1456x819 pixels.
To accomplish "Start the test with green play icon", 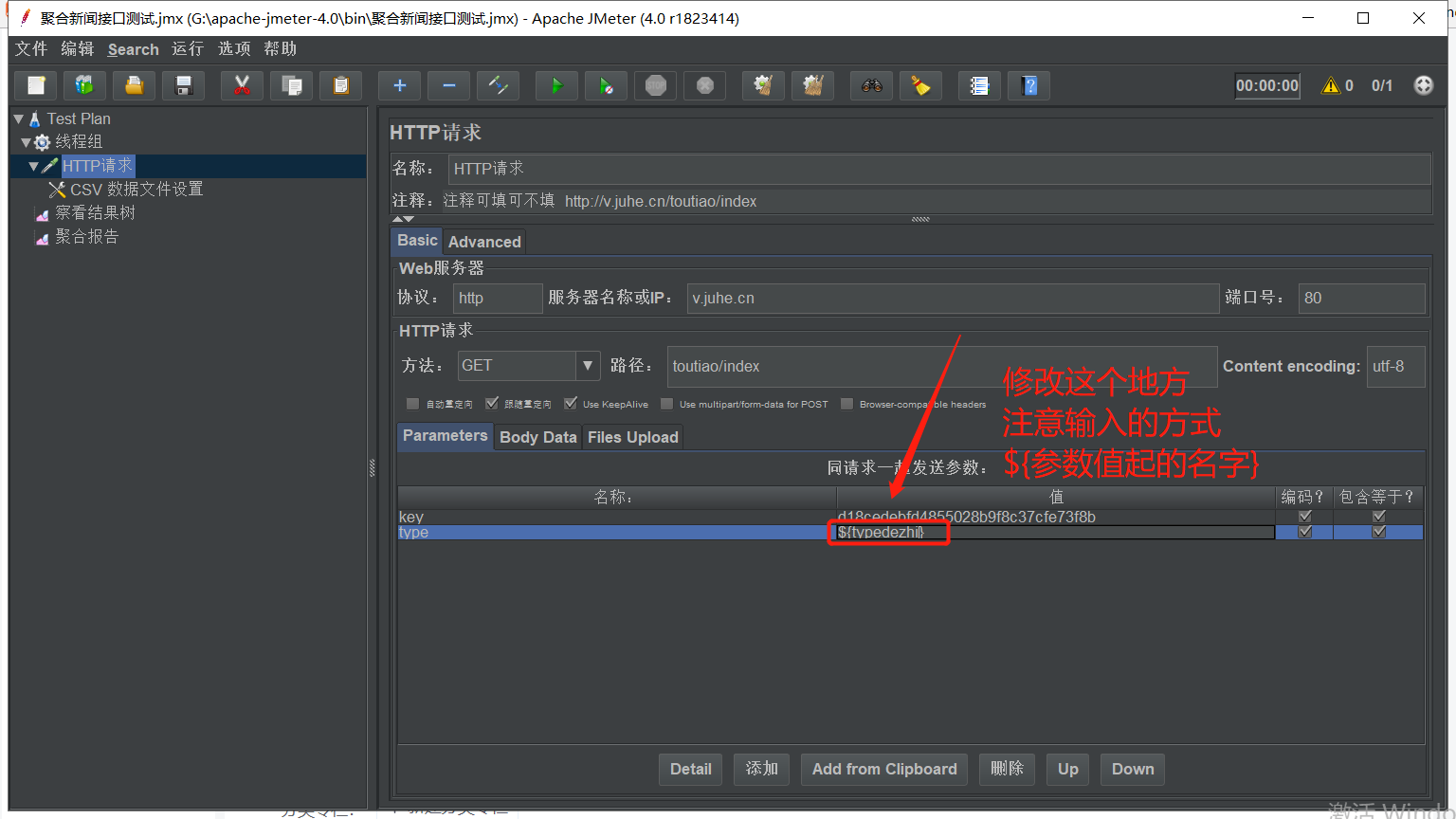I will [557, 85].
